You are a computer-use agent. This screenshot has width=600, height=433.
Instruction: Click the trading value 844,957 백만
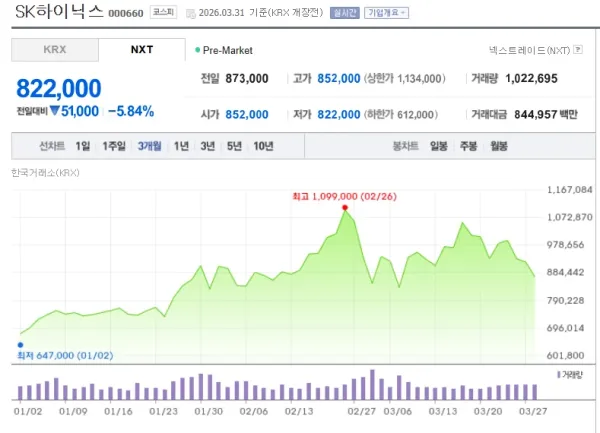click(546, 114)
